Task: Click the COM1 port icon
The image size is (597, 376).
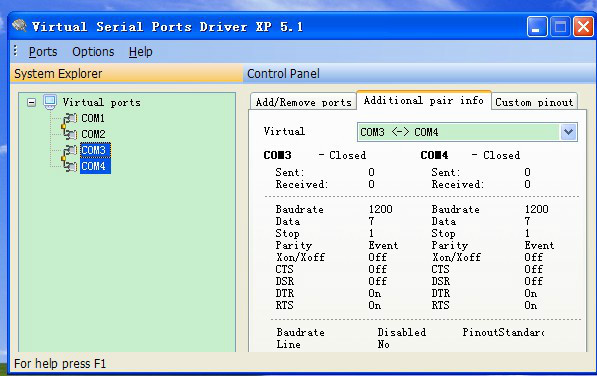Action: (70, 118)
